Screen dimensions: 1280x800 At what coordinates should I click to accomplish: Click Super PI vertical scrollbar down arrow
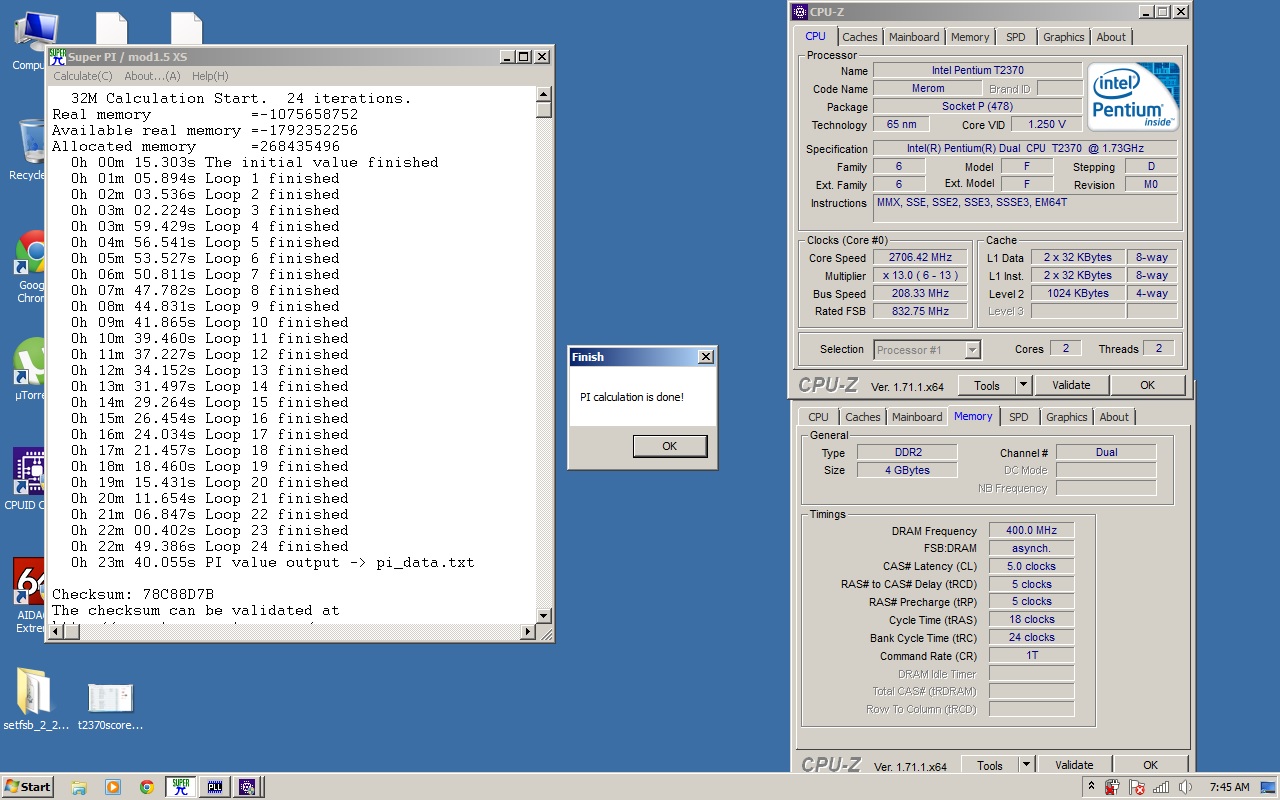pos(544,616)
